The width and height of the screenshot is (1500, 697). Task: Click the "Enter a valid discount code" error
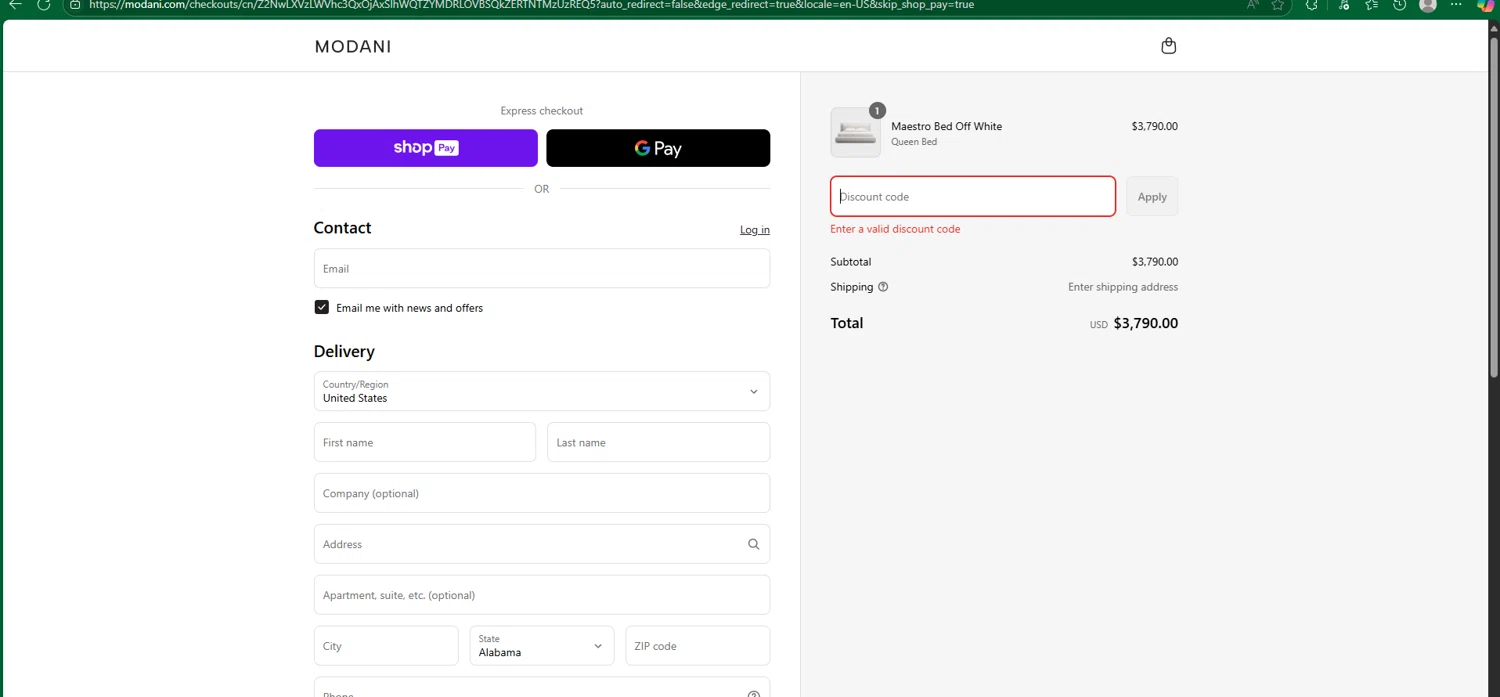point(895,229)
